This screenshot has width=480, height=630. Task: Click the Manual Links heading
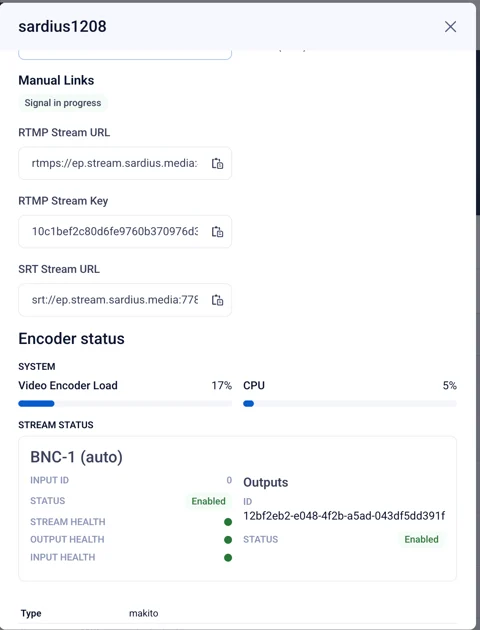click(56, 80)
